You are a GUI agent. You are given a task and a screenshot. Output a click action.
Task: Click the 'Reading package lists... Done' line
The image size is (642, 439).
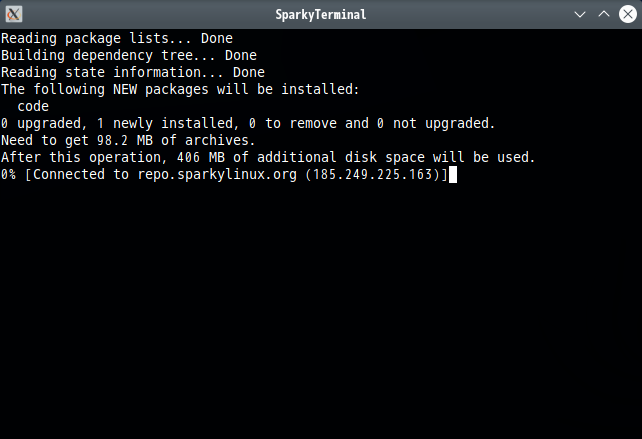coord(117,38)
